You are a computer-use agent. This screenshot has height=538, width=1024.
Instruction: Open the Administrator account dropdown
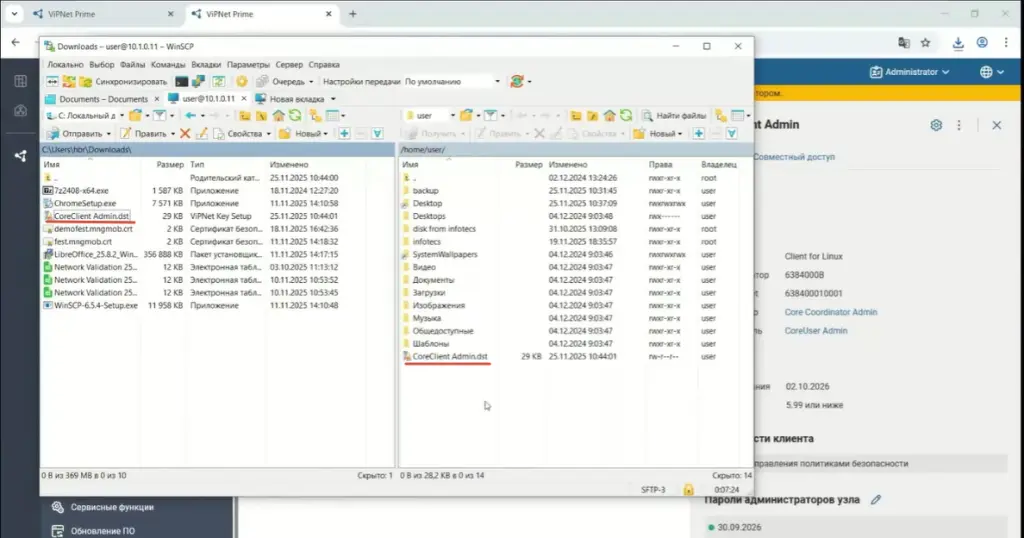[909, 72]
